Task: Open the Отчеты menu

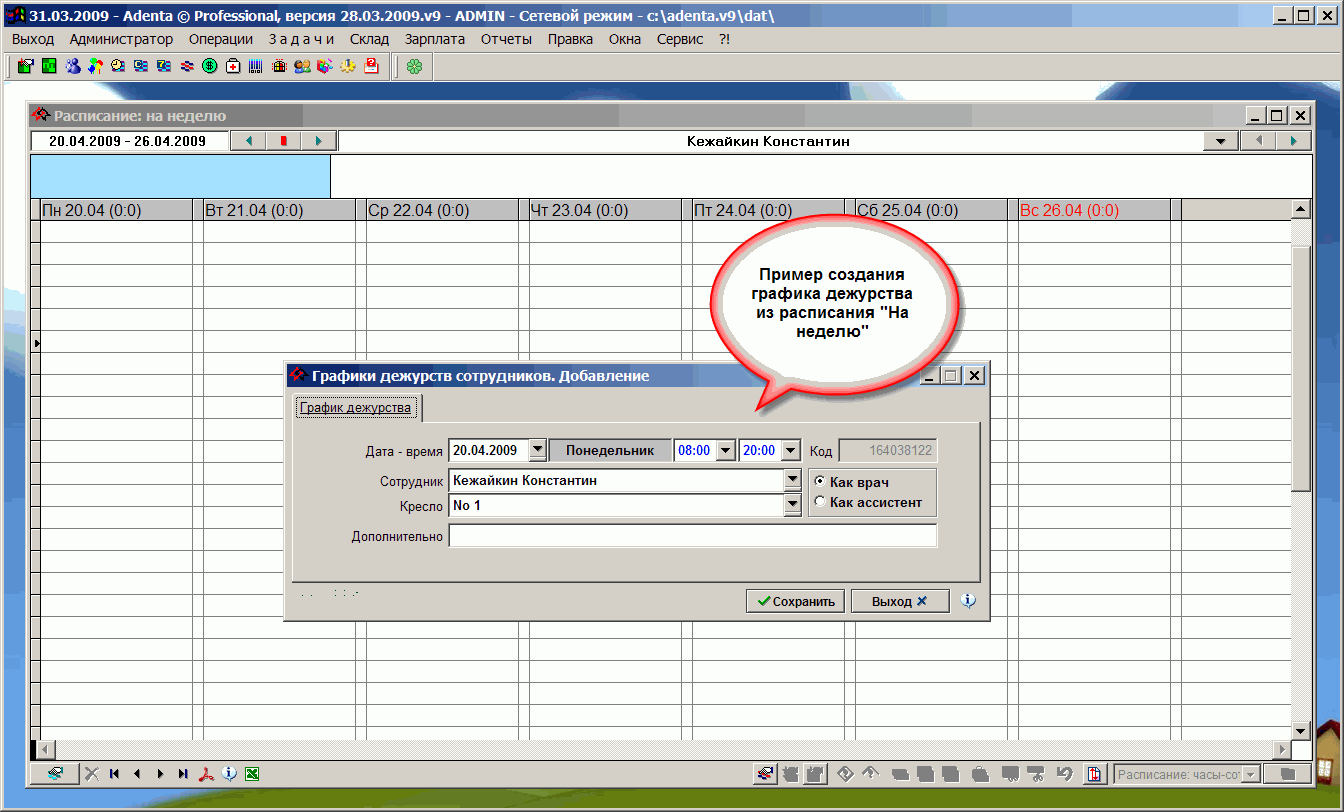Action: coord(506,39)
